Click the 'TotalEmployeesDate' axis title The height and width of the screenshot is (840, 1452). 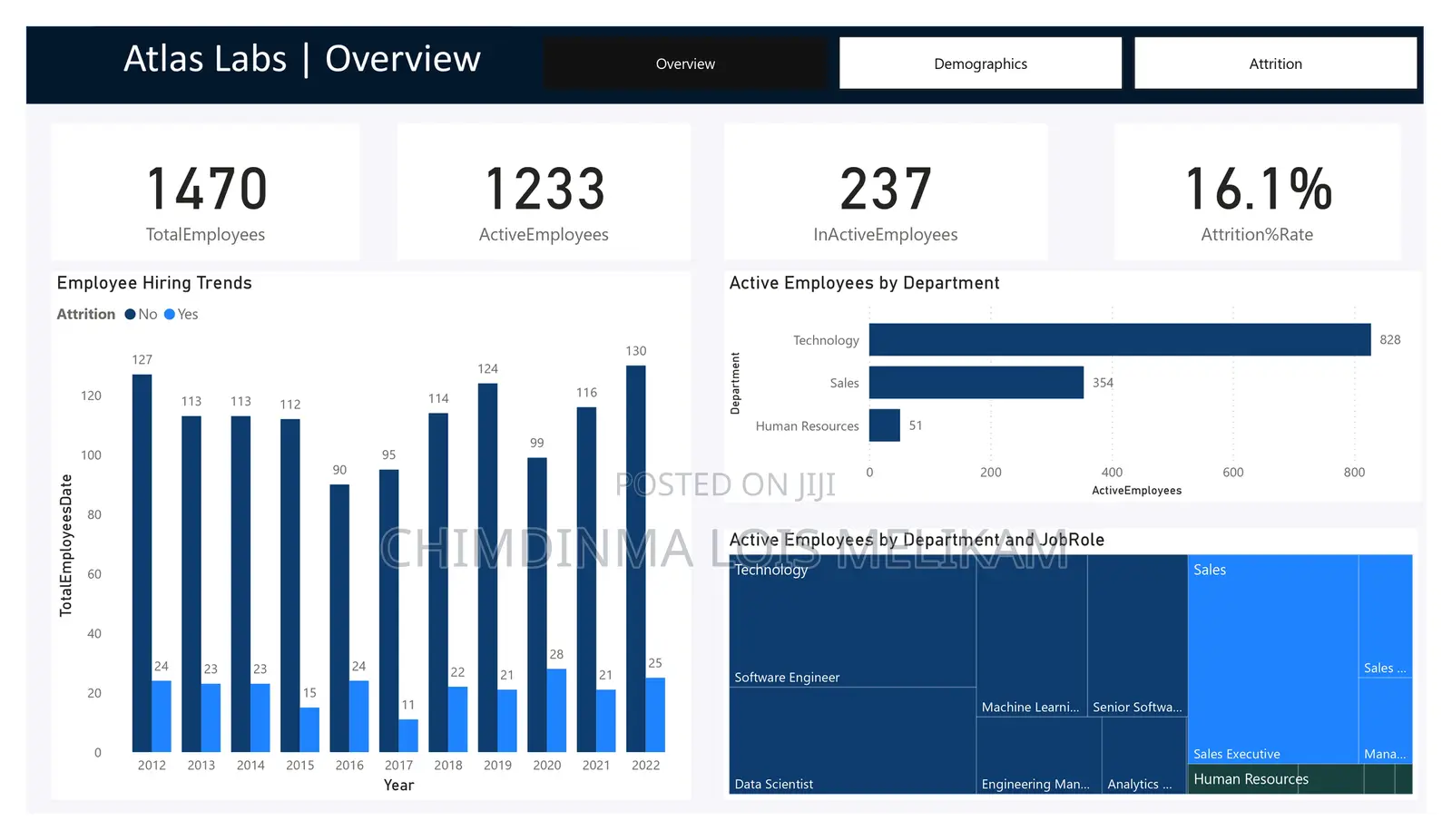(65, 545)
